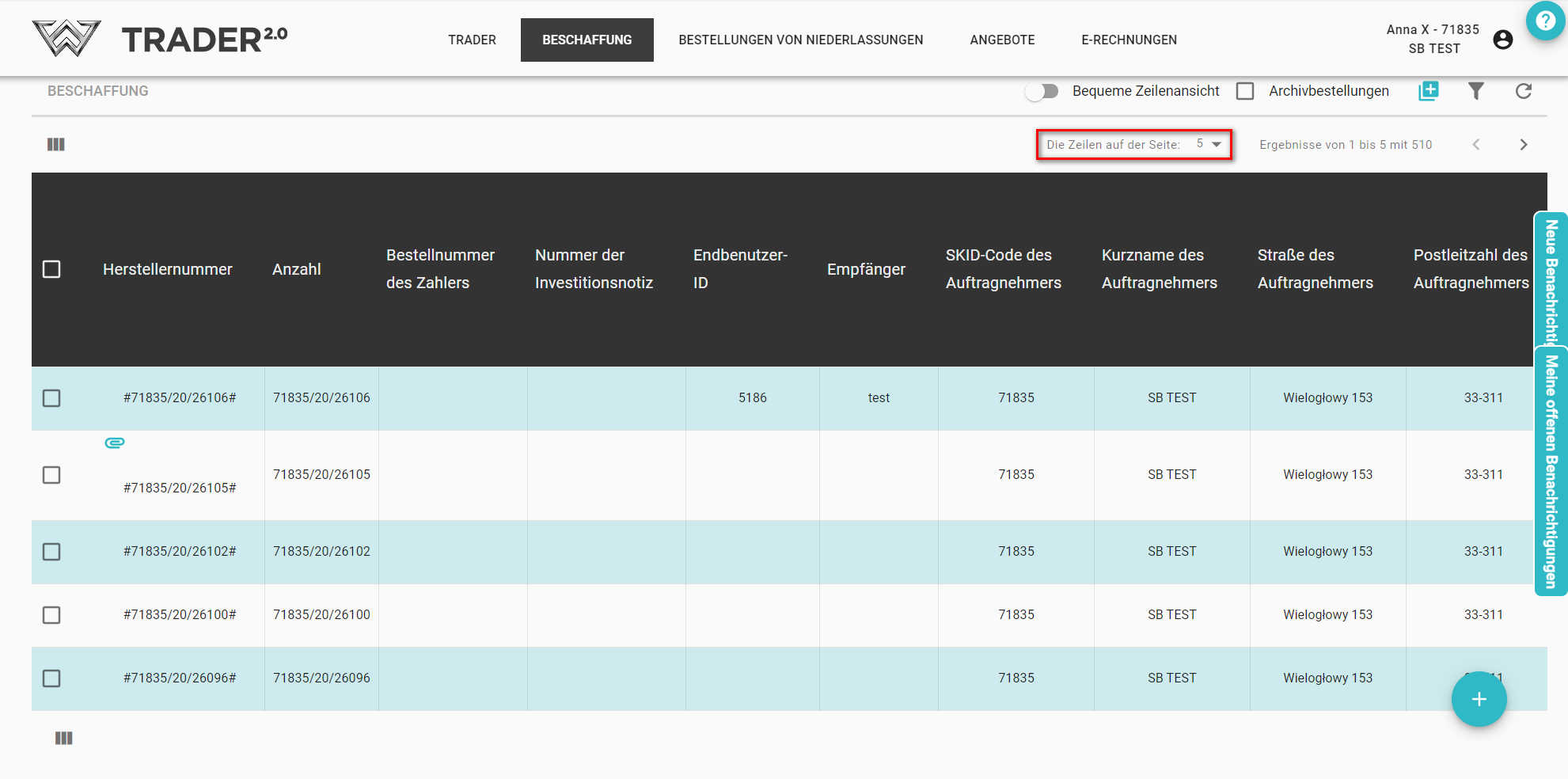Expand Meine offenen Benachrichtigungen side panel
Screen dimensions: 1568x779
[x=1551, y=472]
